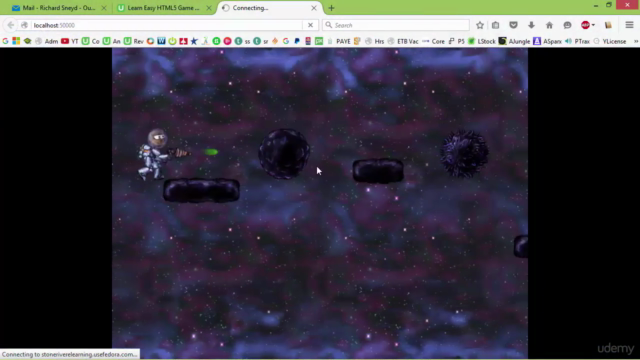Open the P5 bookmark

457,41
